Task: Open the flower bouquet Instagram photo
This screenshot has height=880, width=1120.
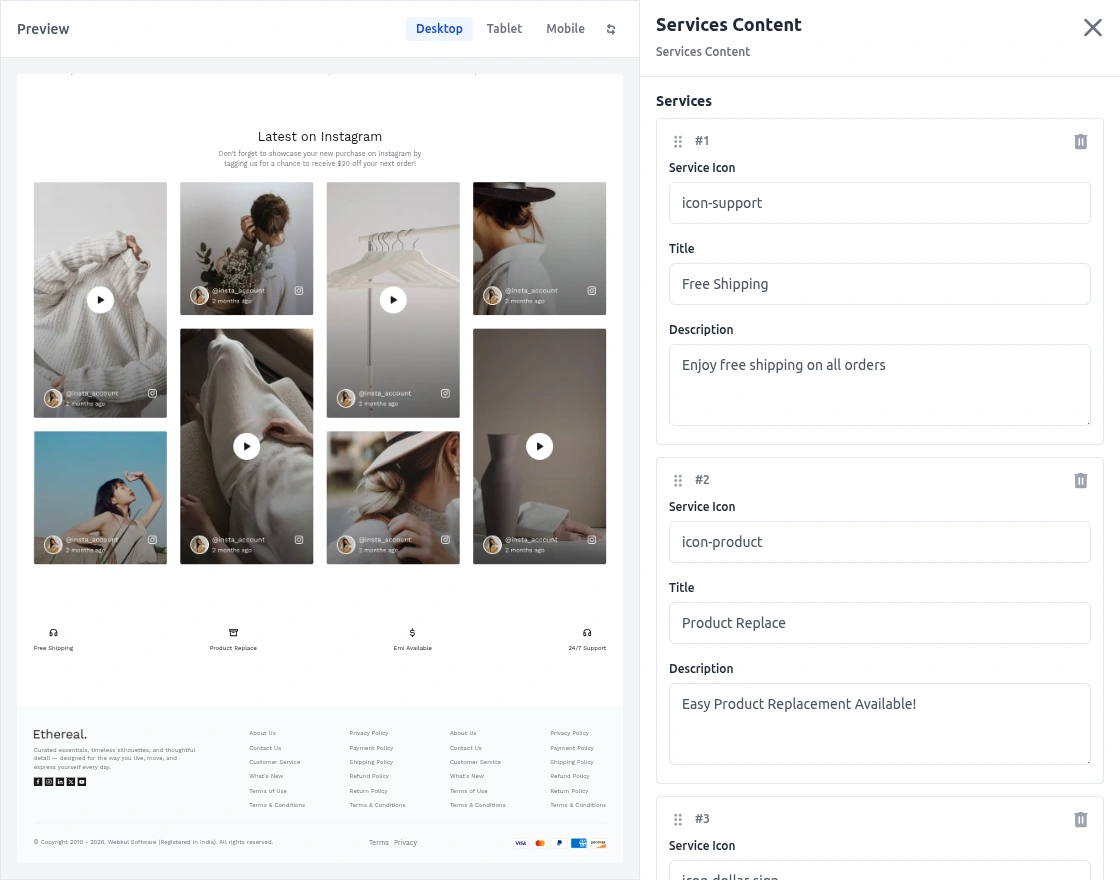Action: tap(246, 249)
